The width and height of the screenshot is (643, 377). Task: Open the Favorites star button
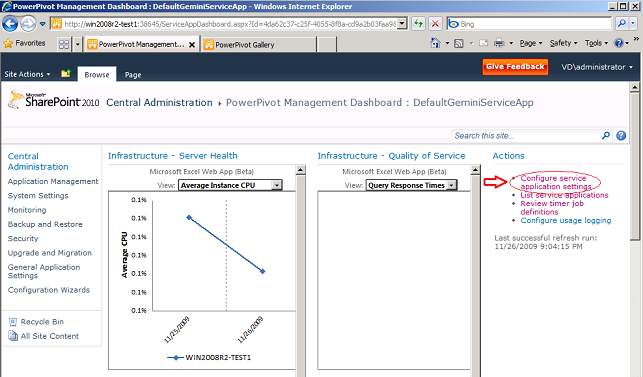(x=24, y=43)
